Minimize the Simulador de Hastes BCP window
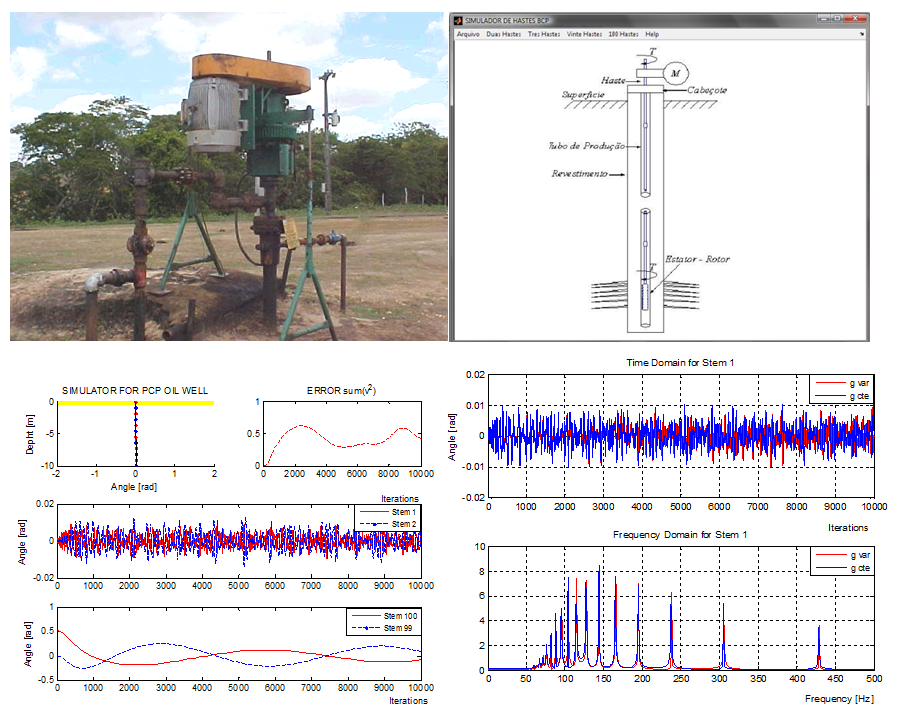The height and width of the screenshot is (725, 900). [823, 19]
